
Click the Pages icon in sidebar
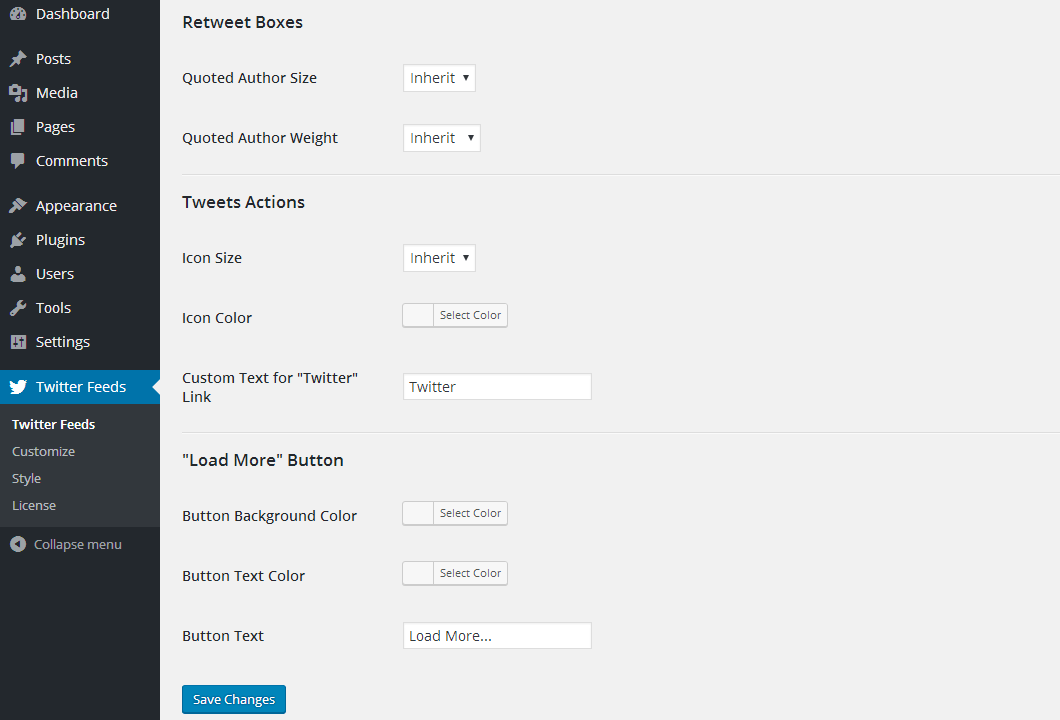18,127
